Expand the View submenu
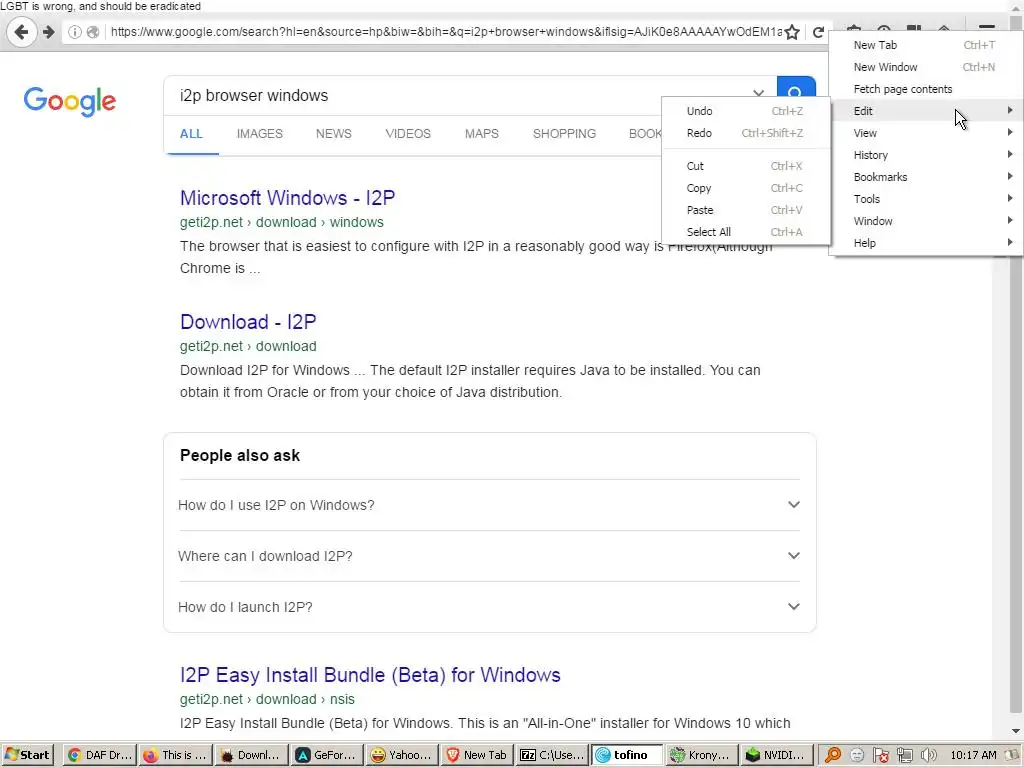 tap(925, 133)
